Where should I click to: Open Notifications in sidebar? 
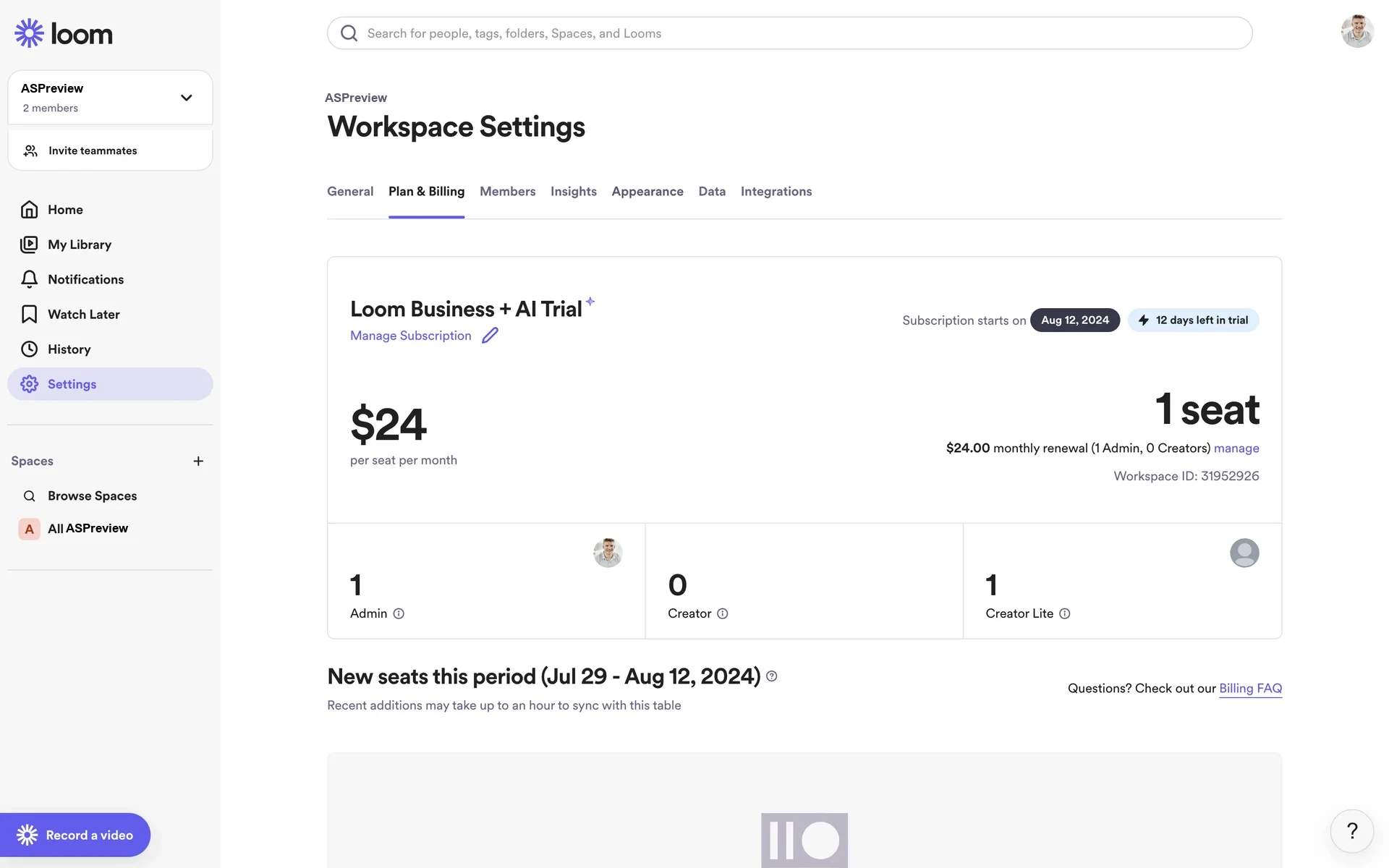pos(110,279)
